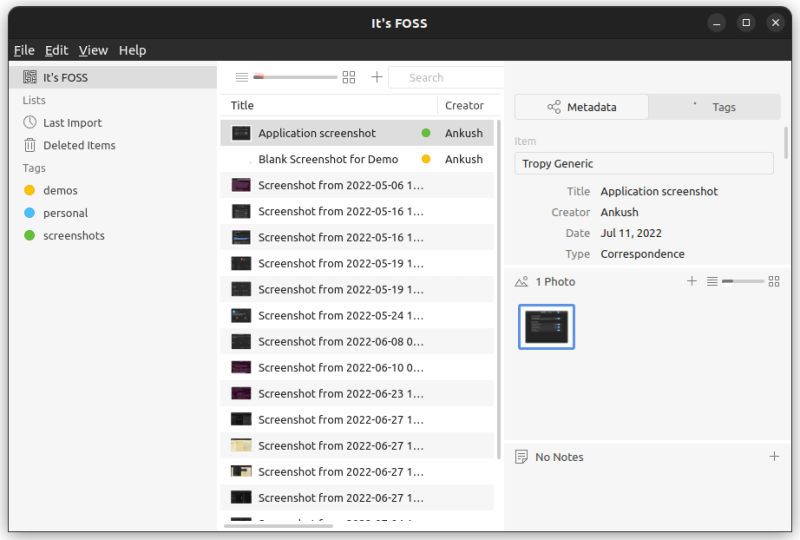Open the File menu
This screenshot has height=540, width=800.
point(24,50)
